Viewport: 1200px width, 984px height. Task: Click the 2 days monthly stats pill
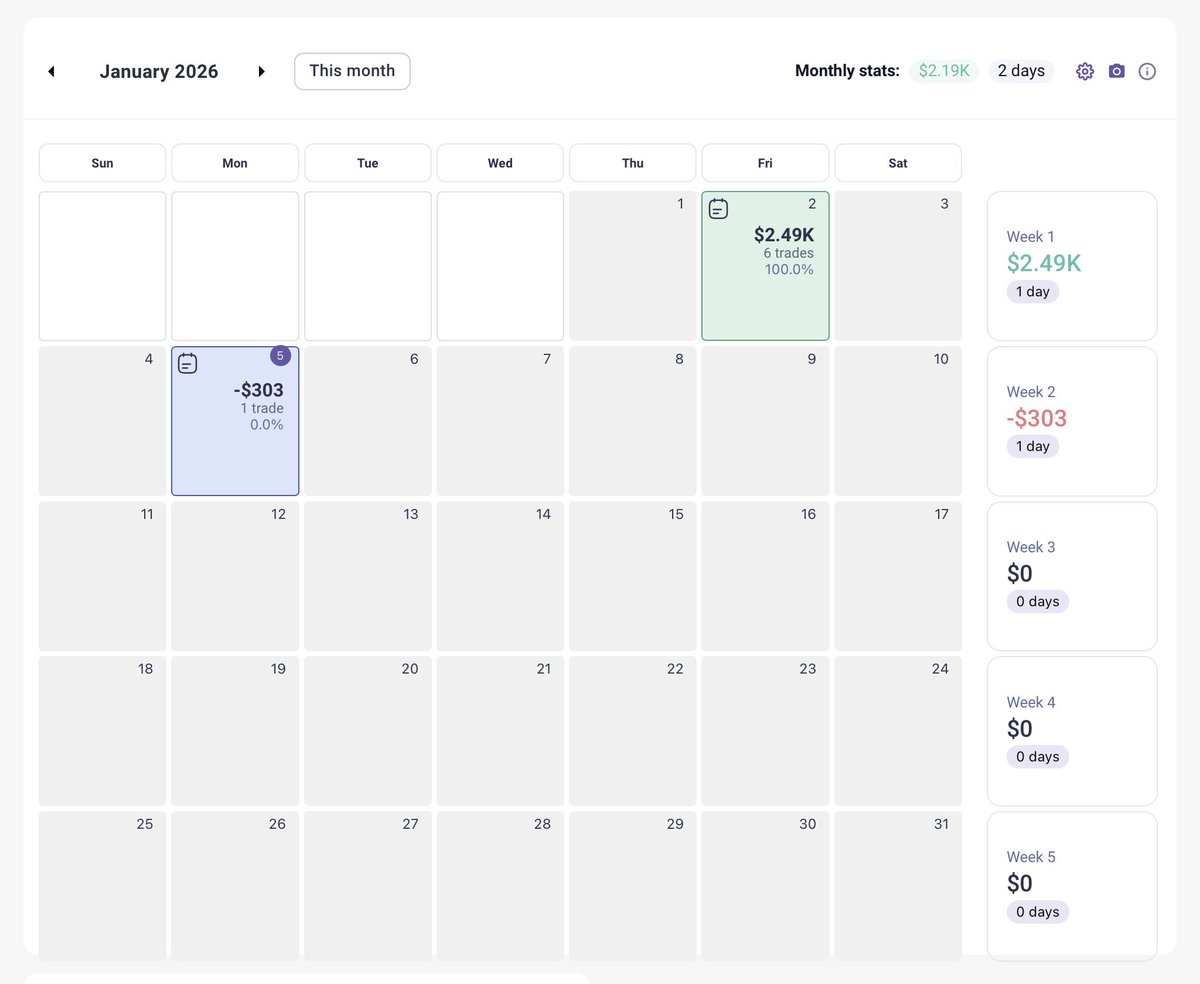point(1021,71)
